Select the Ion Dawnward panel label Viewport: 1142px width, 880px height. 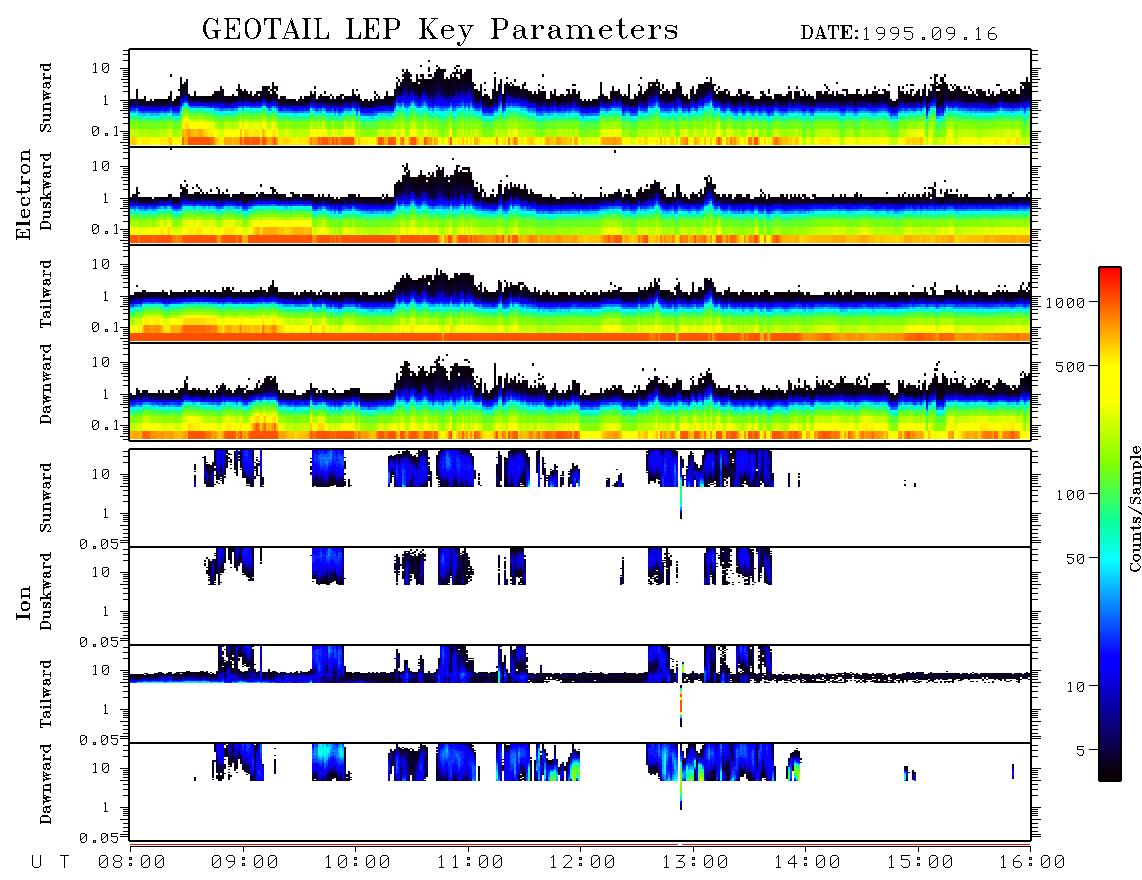[46, 784]
